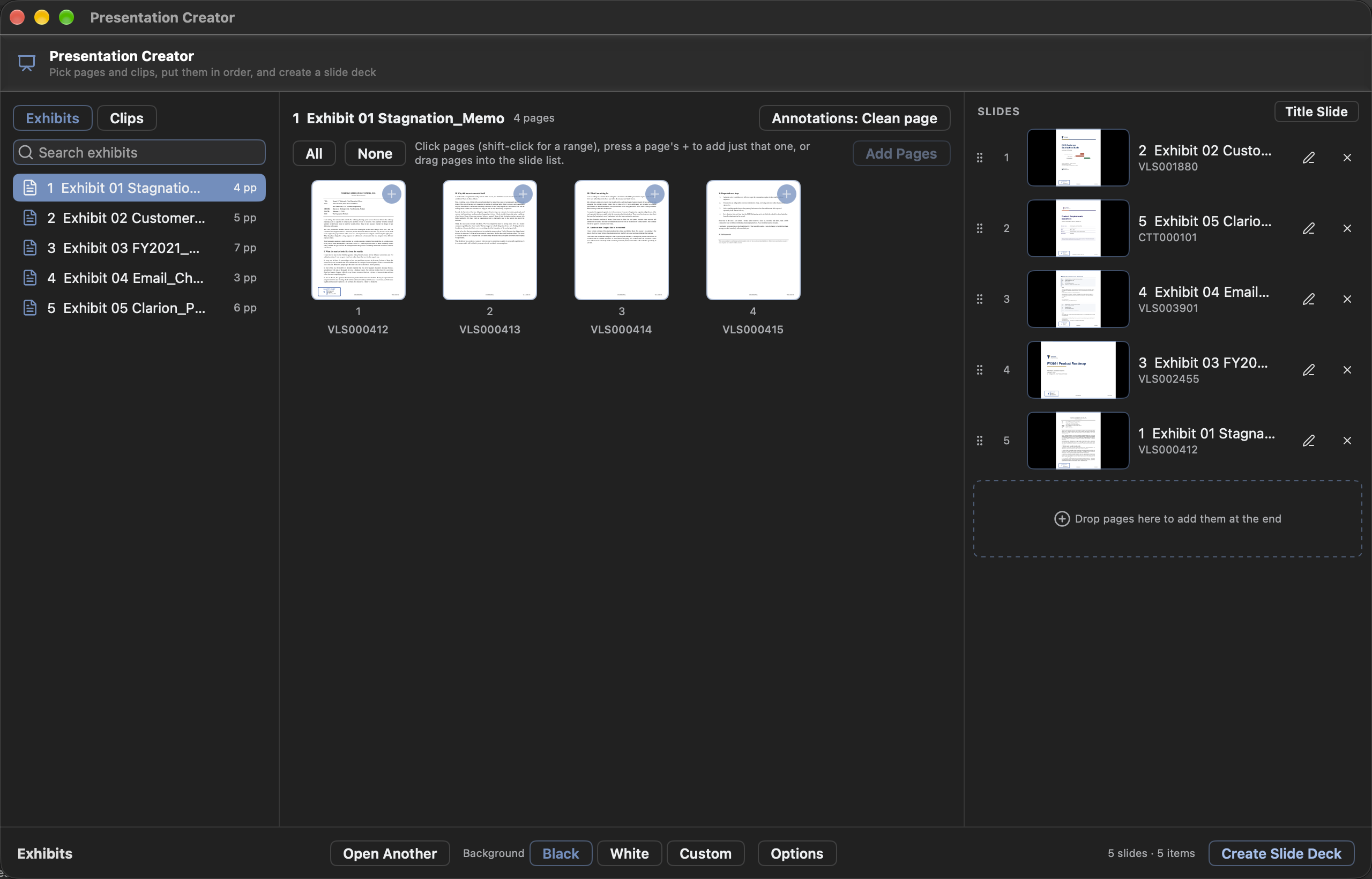Add a Title Slide
The image size is (1372, 879).
click(x=1316, y=112)
